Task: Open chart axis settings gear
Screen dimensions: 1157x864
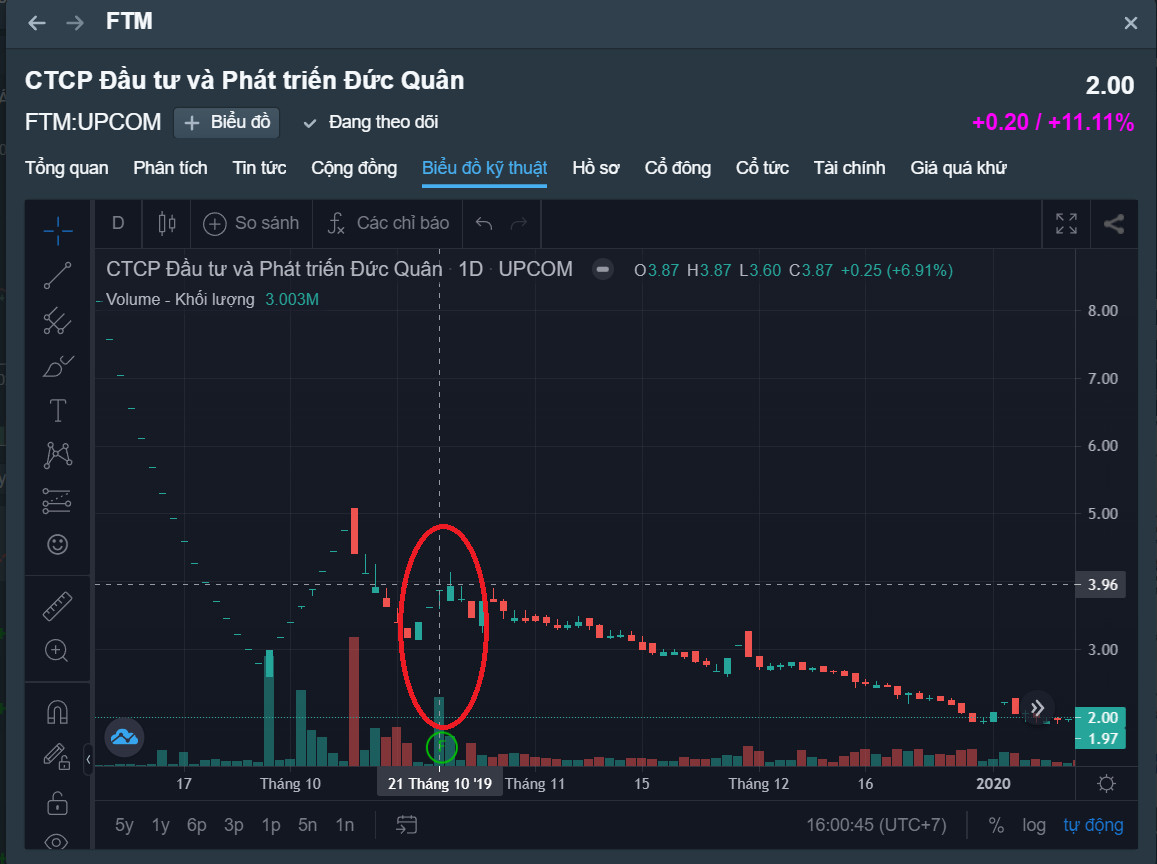Action: [1106, 784]
